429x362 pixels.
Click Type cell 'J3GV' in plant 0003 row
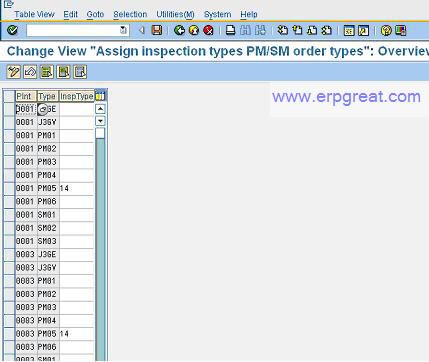(48, 268)
